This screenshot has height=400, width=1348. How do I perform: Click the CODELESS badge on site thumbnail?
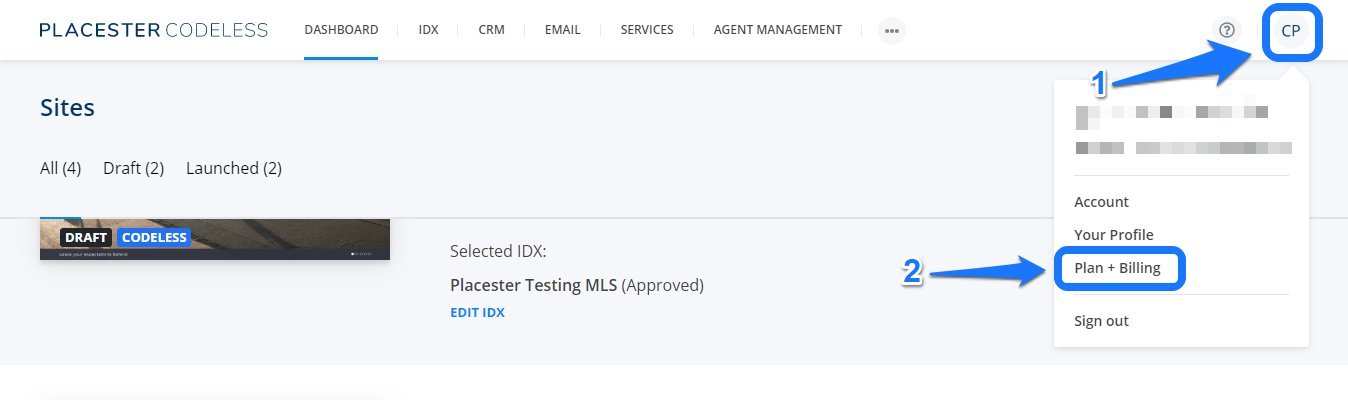point(154,237)
